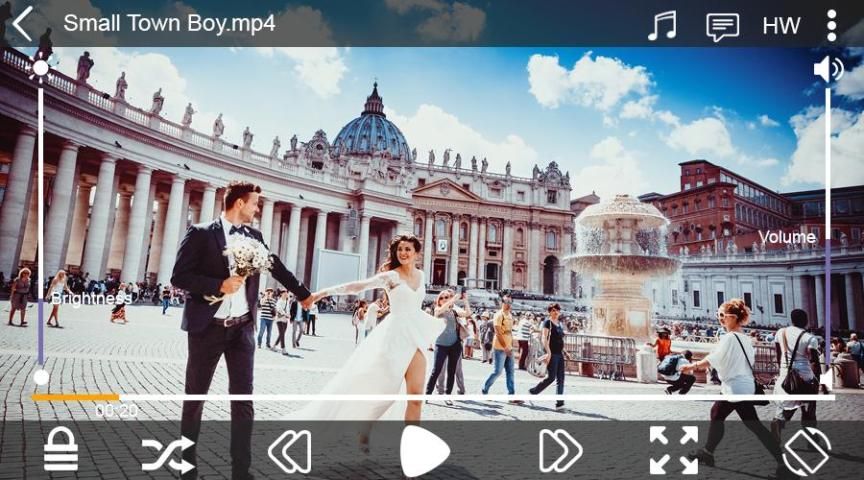This screenshot has height=480, width=864.
Task: Toggle the HW decoder button
Action: pos(781,26)
